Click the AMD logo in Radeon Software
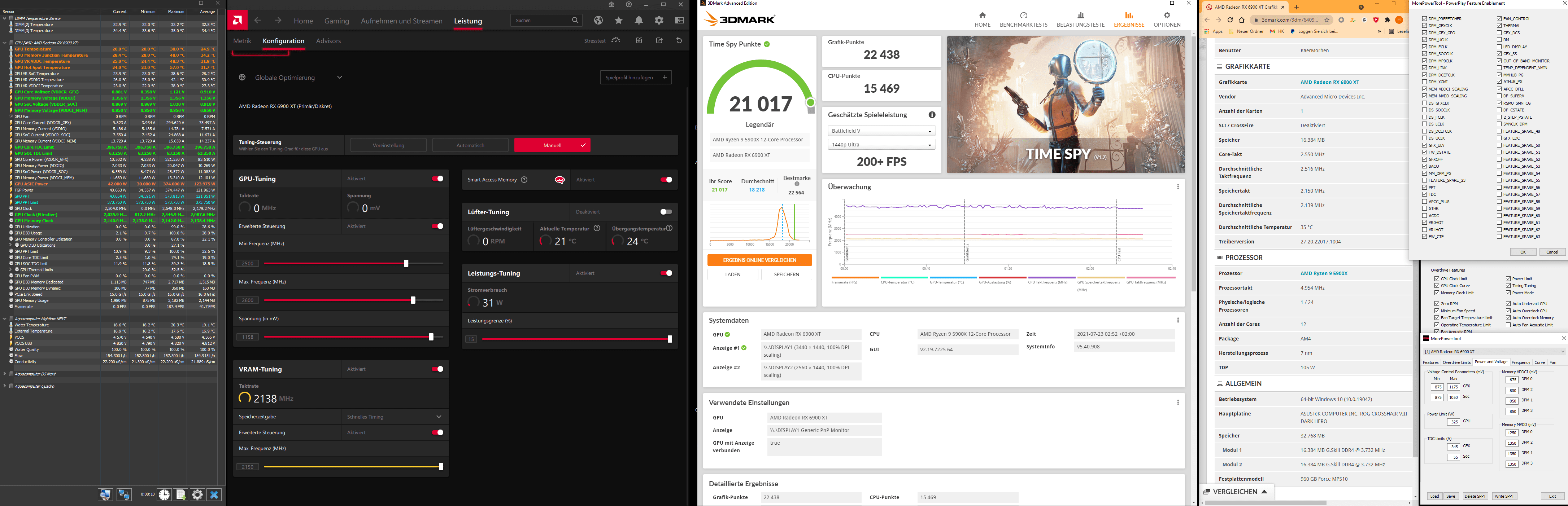Viewport: 1568px width, 506px height. [x=238, y=21]
